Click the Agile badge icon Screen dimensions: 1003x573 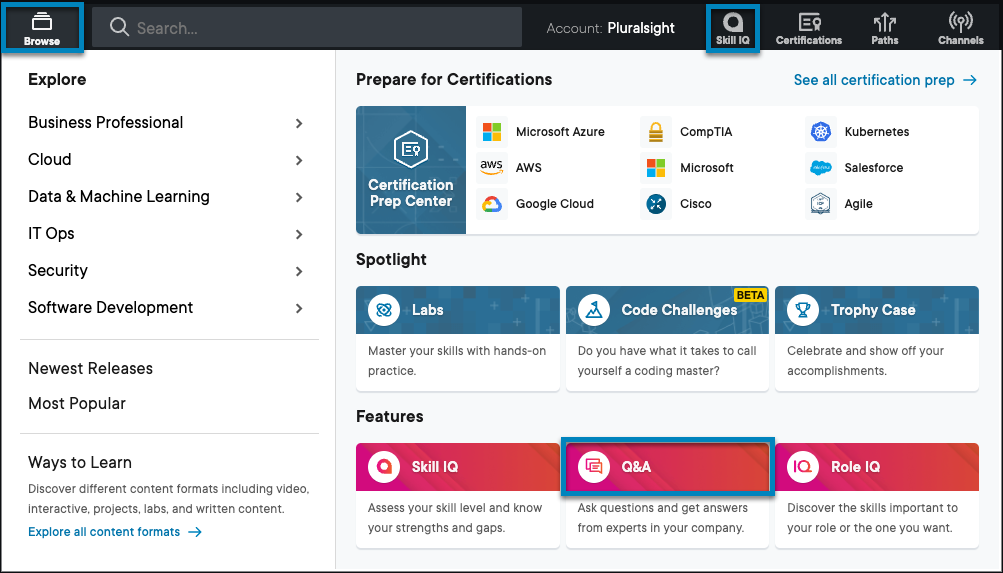click(821, 204)
